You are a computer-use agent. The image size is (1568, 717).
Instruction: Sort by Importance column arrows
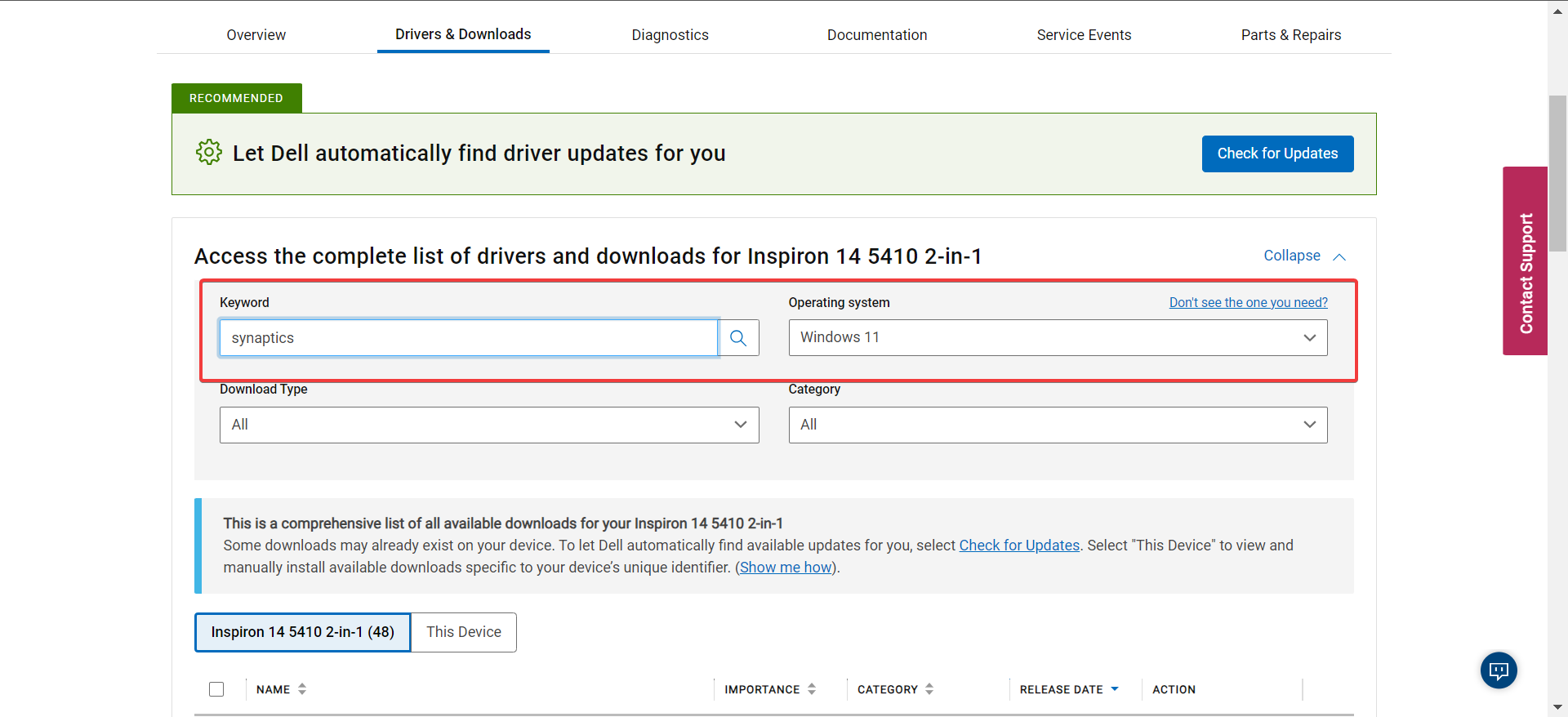coord(812,689)
